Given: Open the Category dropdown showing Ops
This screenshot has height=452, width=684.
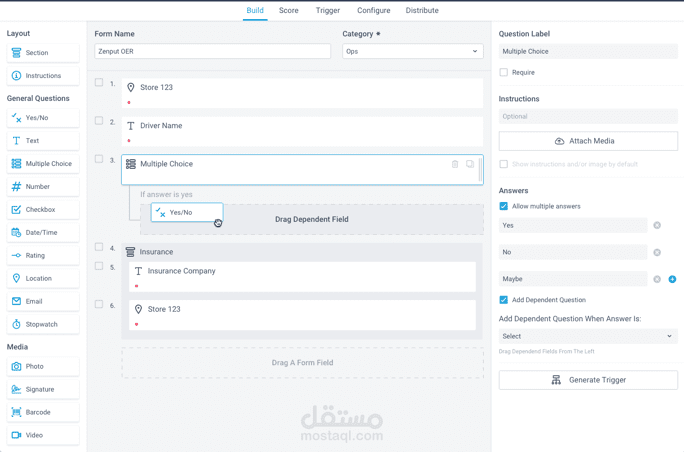Looking at the screenshot, I should 413,51.
